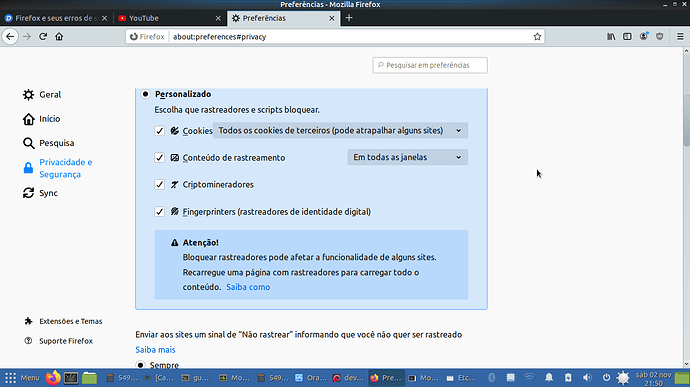690x387 pixels.
Task: Select the Sempre radio button
Action: (140, 365)
